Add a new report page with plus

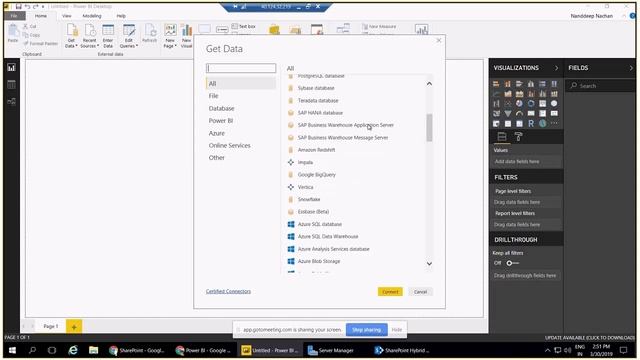pos(74,327)
